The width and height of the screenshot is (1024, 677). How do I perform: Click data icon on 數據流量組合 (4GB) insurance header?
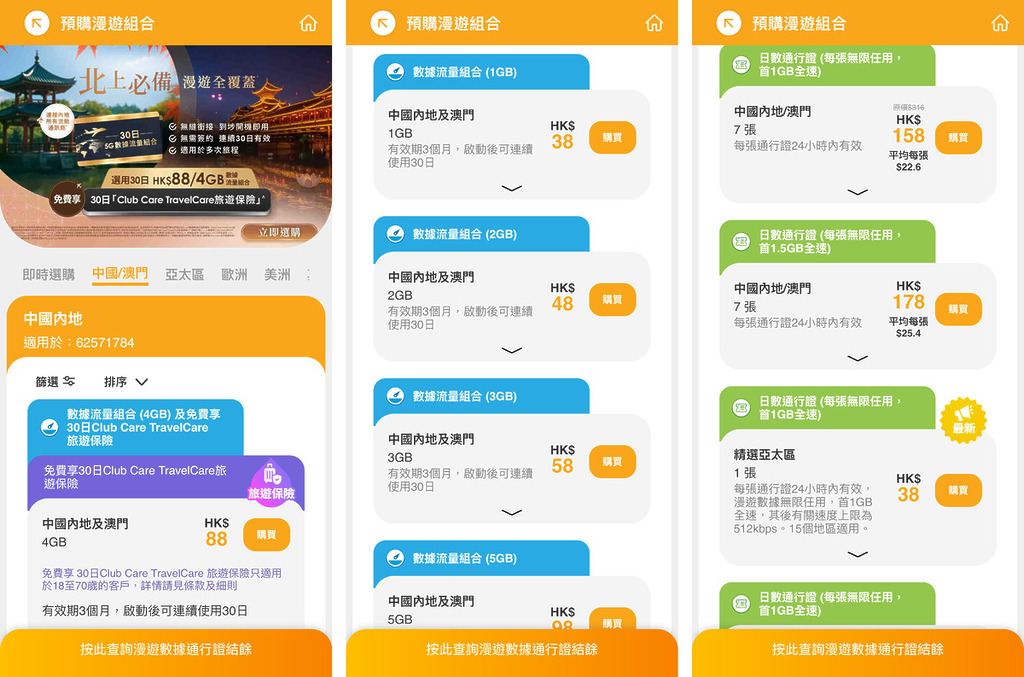click(x=49, y=428)
